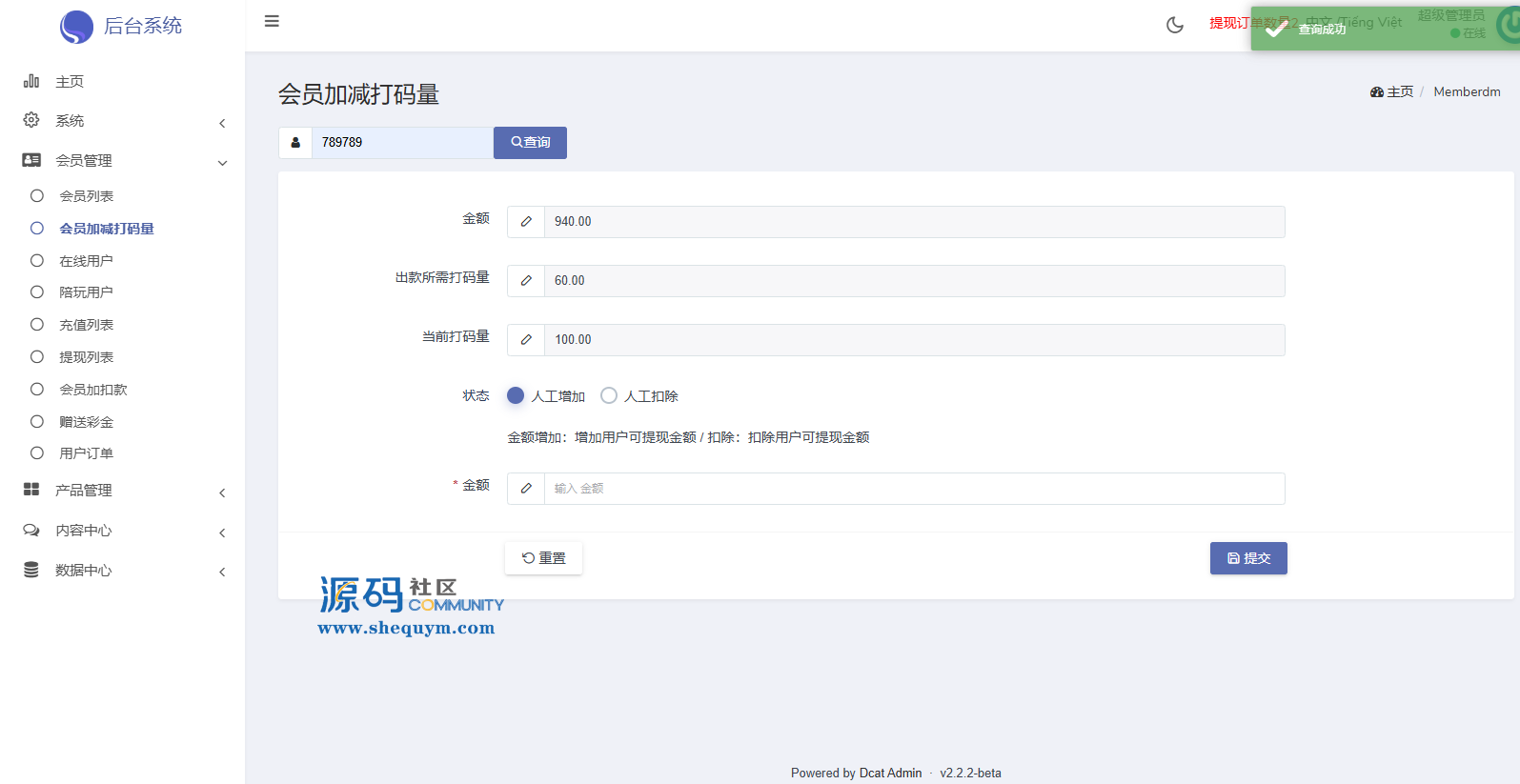
Task: Open the Dcat Admin footer link
Action: [x=890, y=774]
